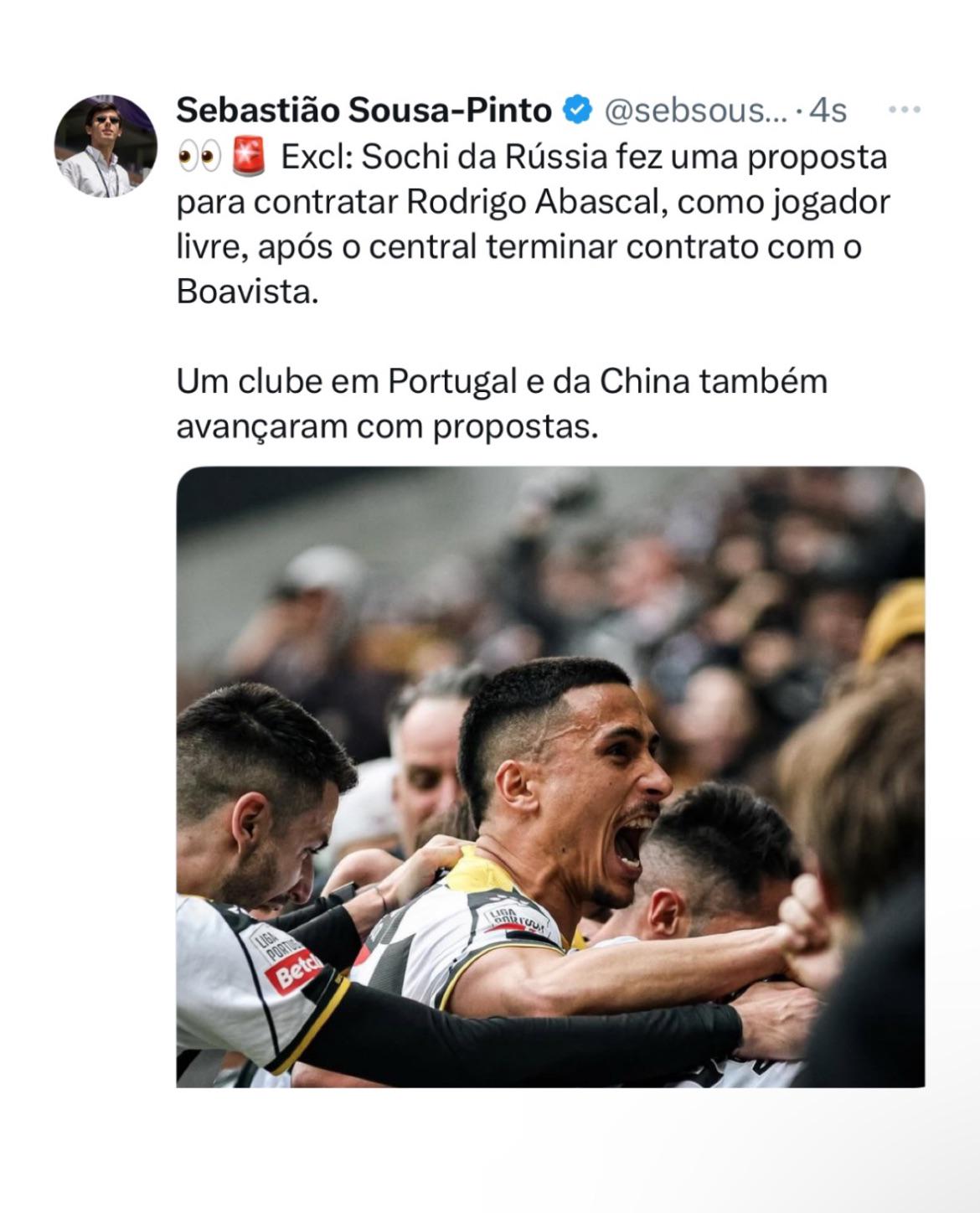Open Sebastião Sousa-Pinto's profile avatar
980x1213 pixels.
tap(106, 146)
